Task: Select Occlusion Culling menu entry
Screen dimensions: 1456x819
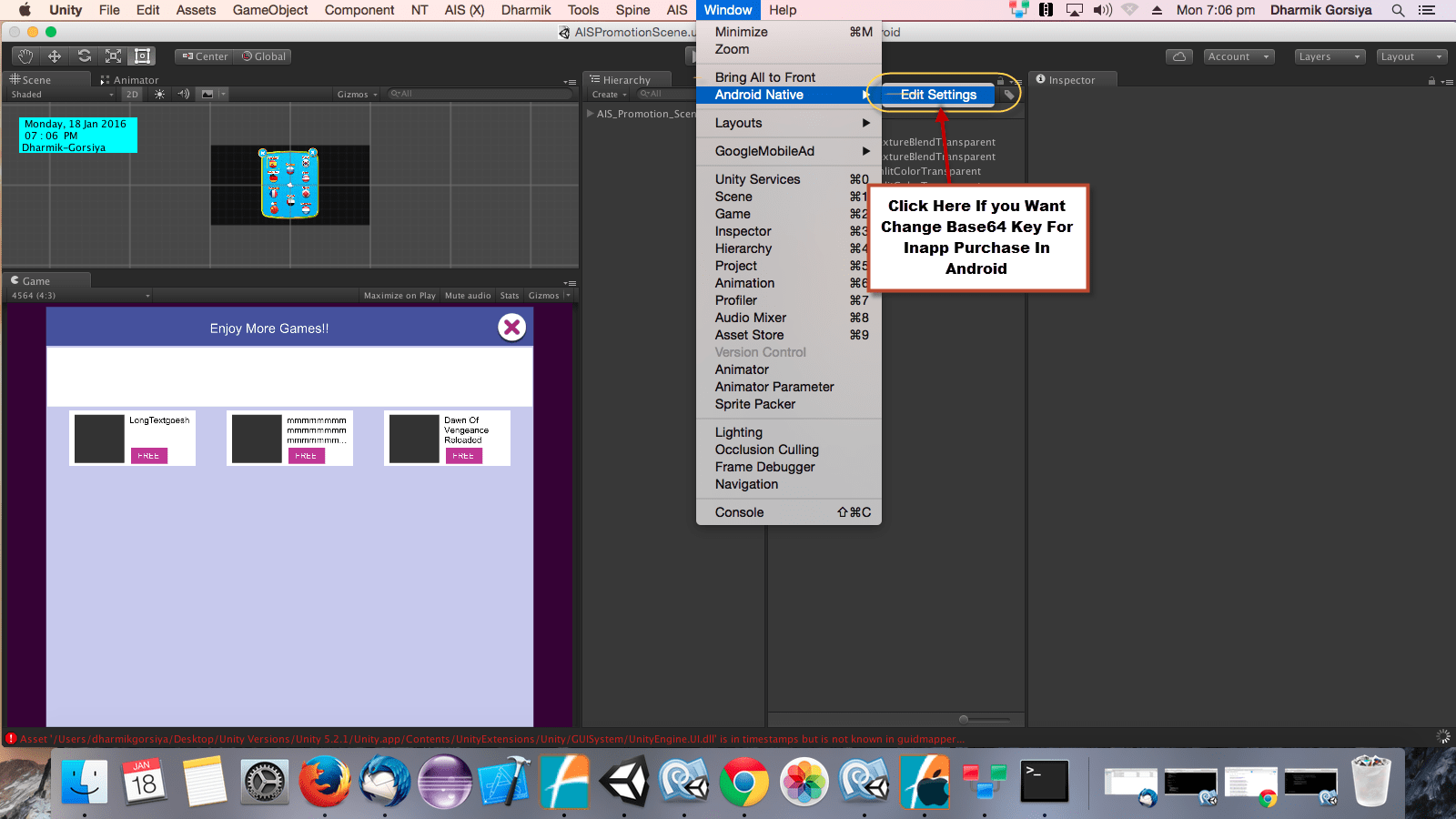Action: [x=788, y=450]
